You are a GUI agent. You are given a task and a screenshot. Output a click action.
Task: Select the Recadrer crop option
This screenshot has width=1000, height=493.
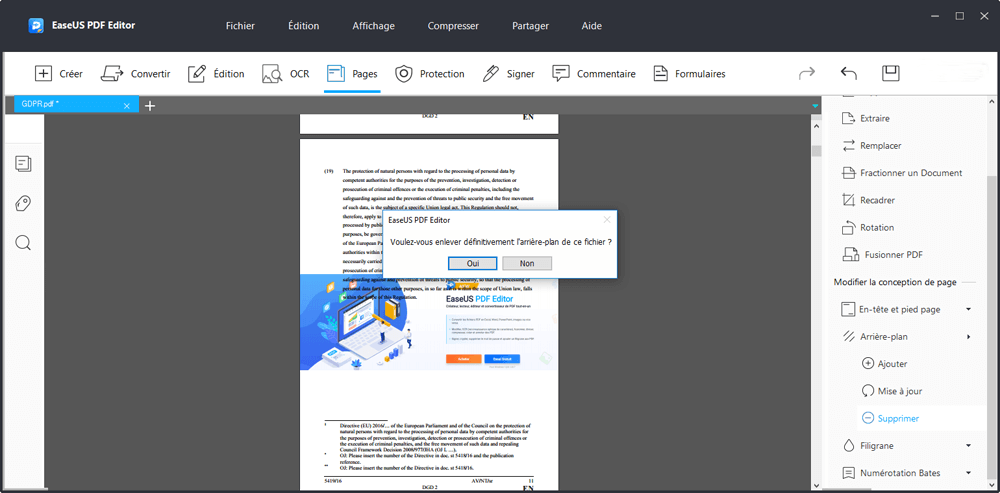pos(868,200)
